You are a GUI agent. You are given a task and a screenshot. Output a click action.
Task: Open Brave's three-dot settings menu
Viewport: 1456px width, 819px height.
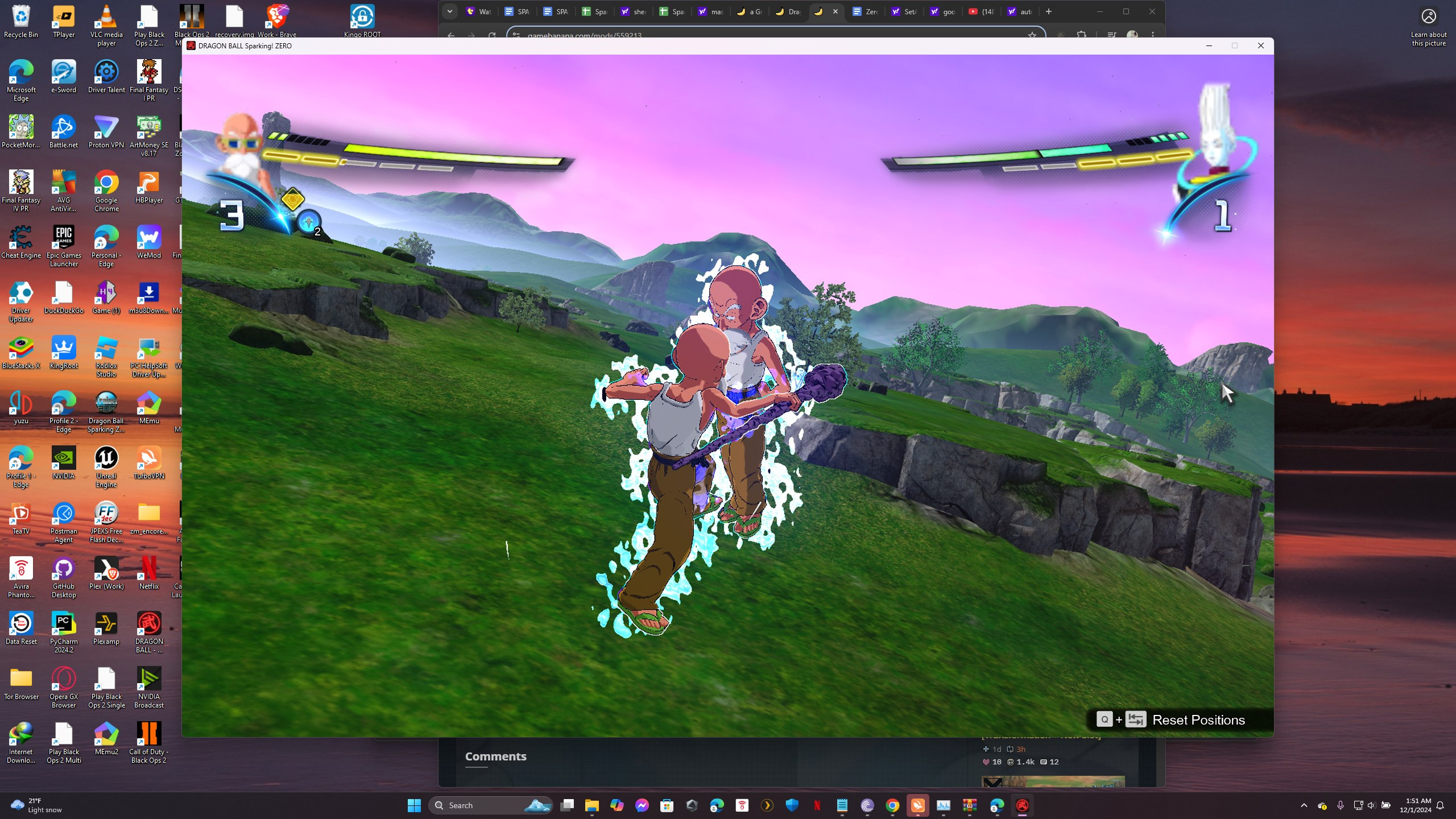1153,35
